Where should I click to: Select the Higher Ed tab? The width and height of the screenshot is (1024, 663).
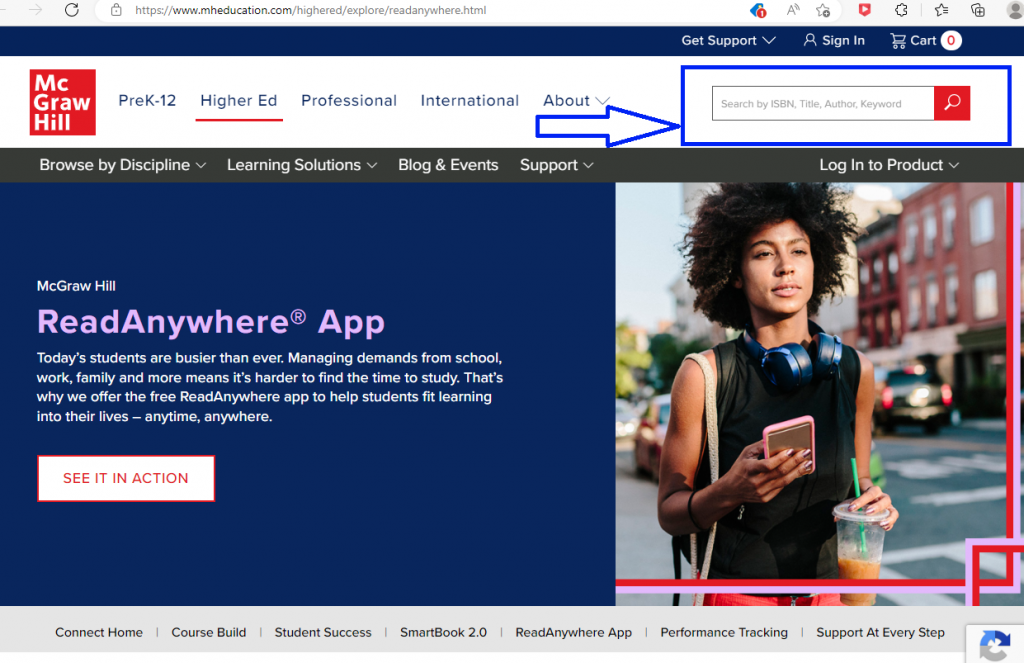point(239,101)
